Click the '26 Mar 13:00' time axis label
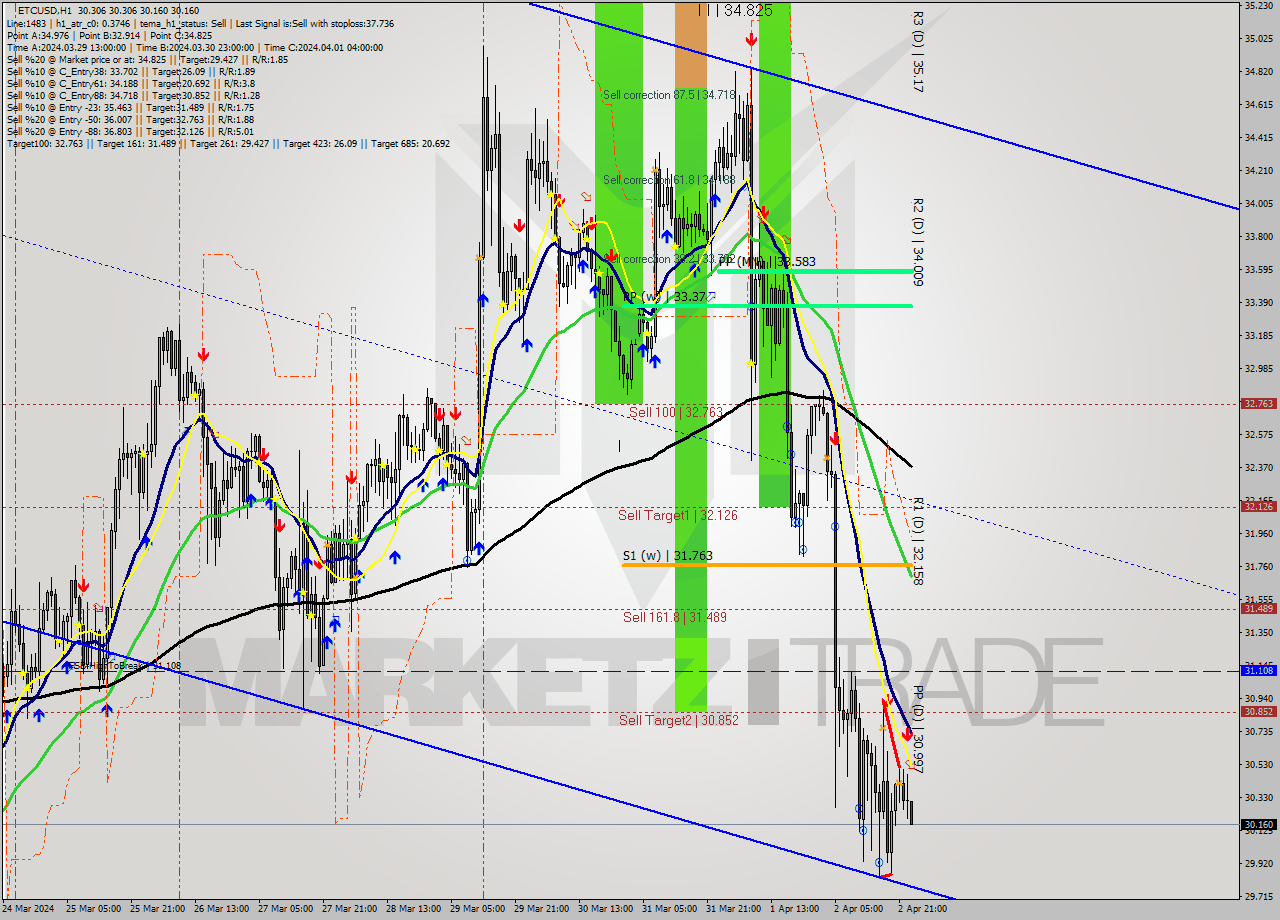This screenshot has height=920, width=1280. [222, 909]
